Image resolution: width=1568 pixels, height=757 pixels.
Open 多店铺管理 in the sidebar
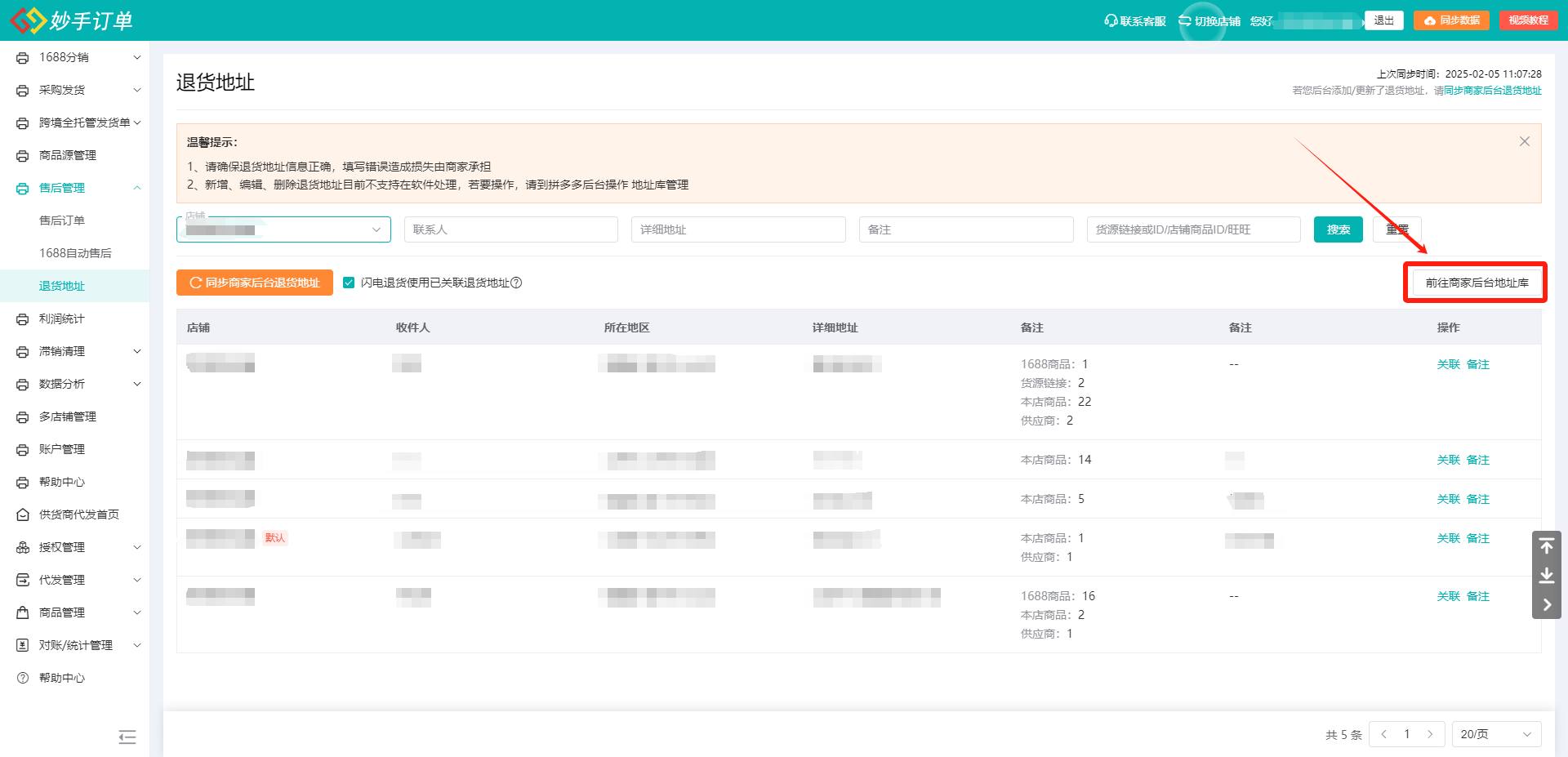[68, 416]
